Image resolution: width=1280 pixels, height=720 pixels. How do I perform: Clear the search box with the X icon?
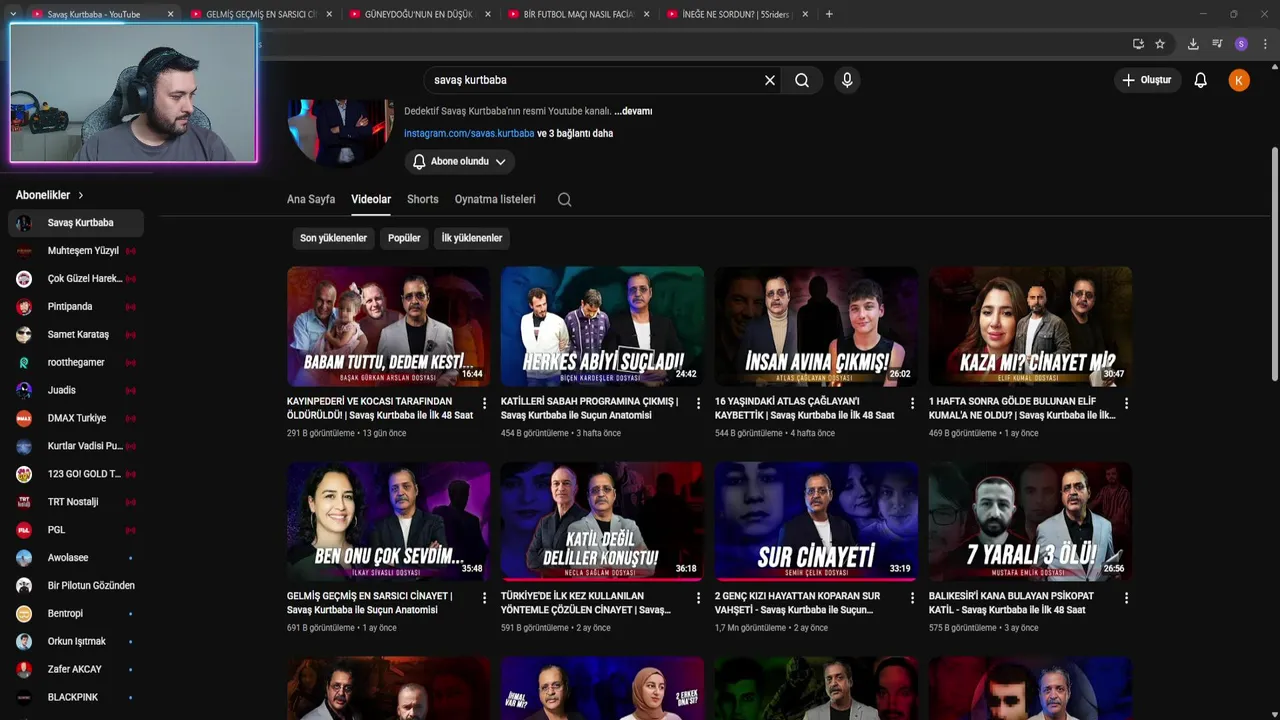point(770,80)
